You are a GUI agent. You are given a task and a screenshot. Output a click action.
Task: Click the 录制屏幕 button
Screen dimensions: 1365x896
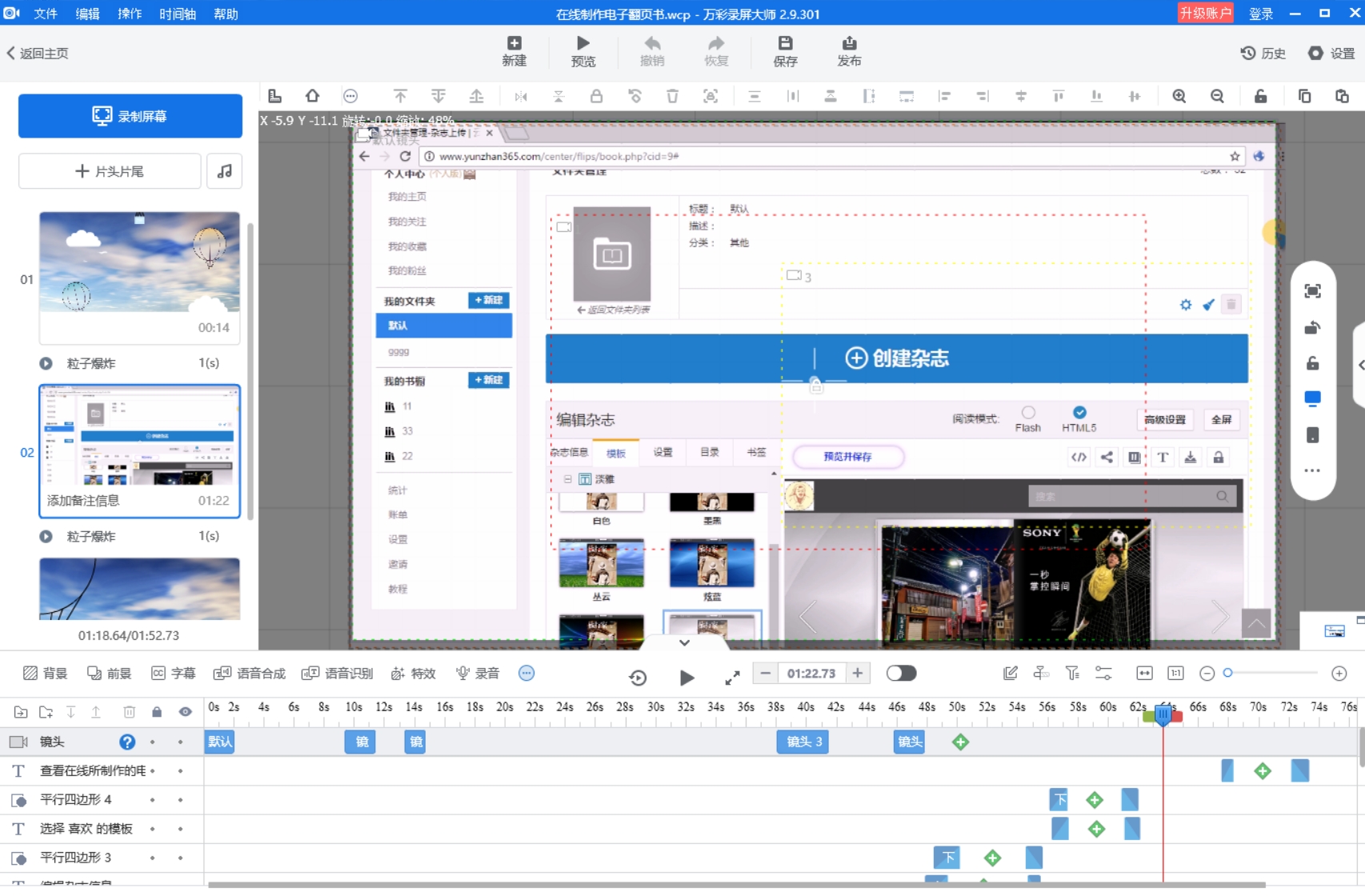(x=130, y=116)
